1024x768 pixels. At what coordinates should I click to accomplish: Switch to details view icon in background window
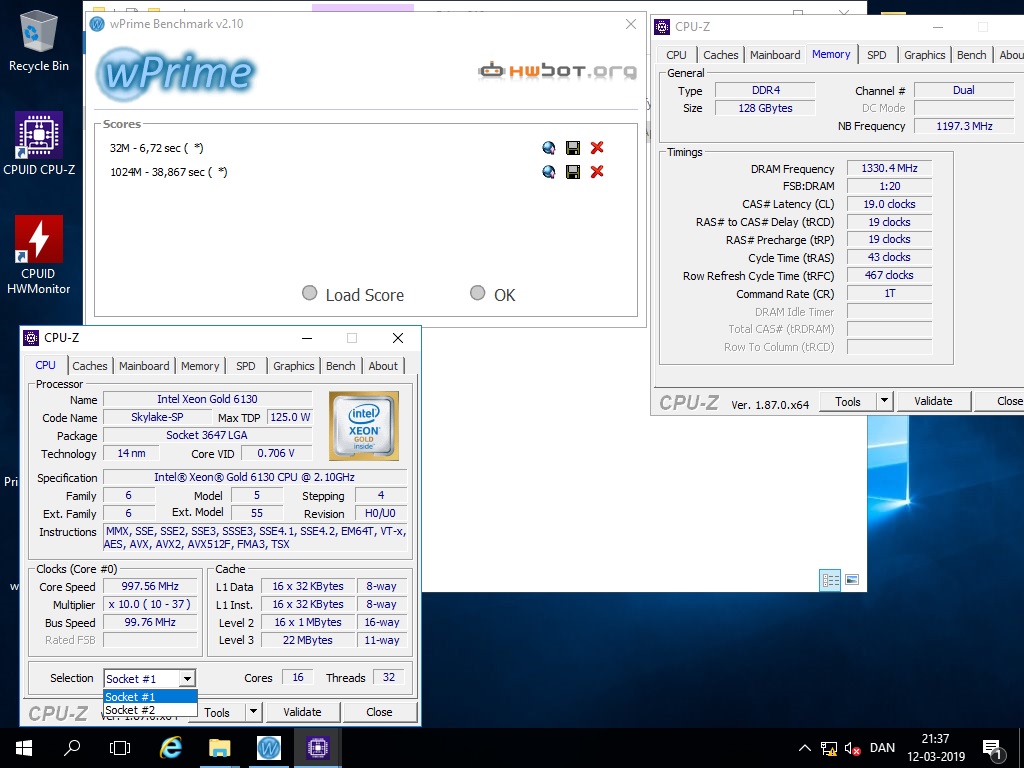pyautogui.click(x=830, y=580)
